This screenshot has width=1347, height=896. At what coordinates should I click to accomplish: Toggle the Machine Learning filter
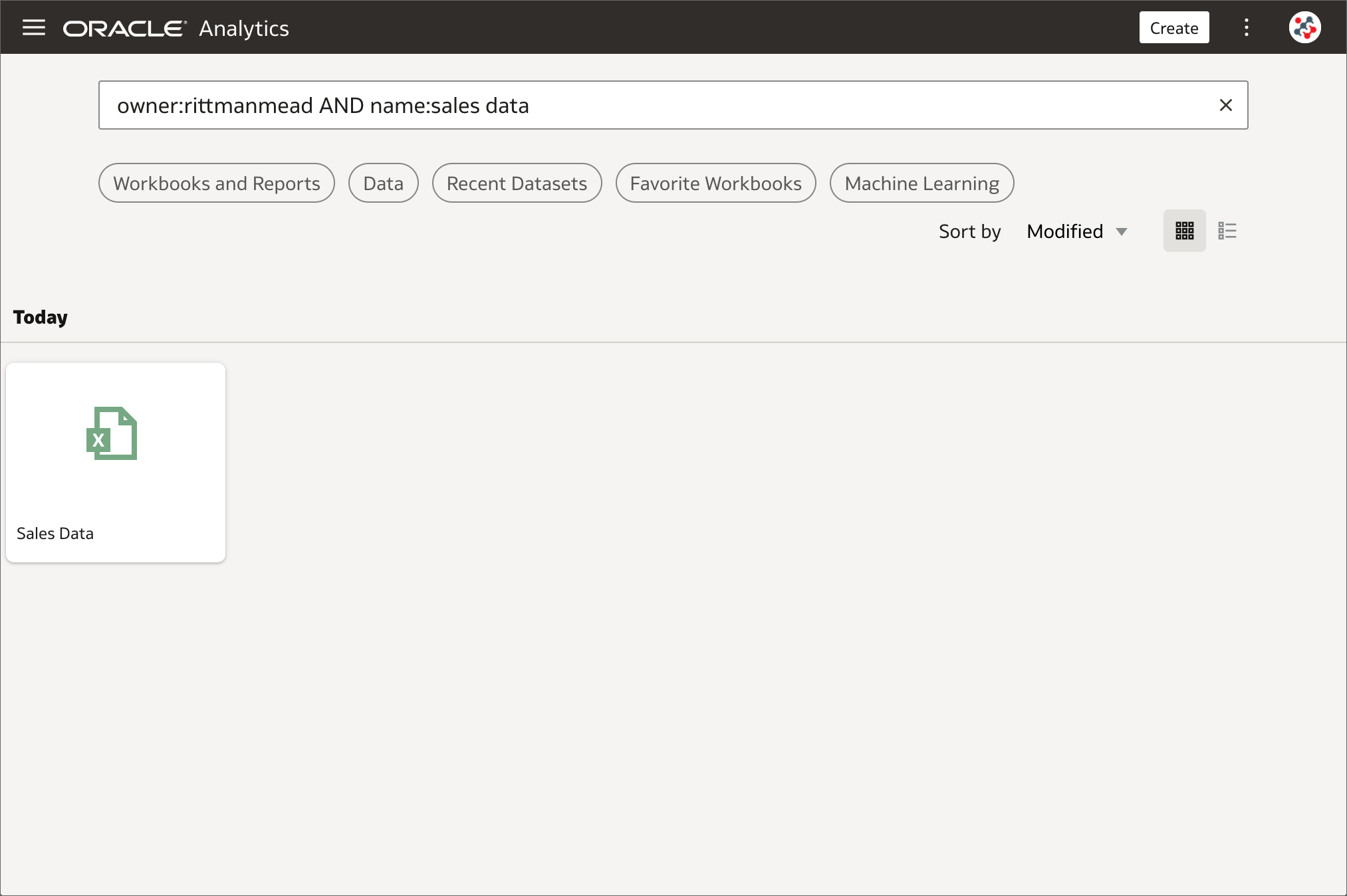[x=921, y=183]
